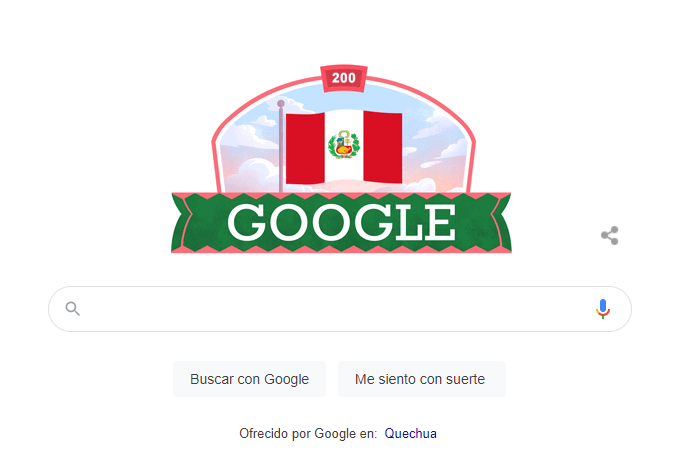Open the doodle via the white GOOGLE lettering
Screen dimensions: 685x464
point(341,223)
